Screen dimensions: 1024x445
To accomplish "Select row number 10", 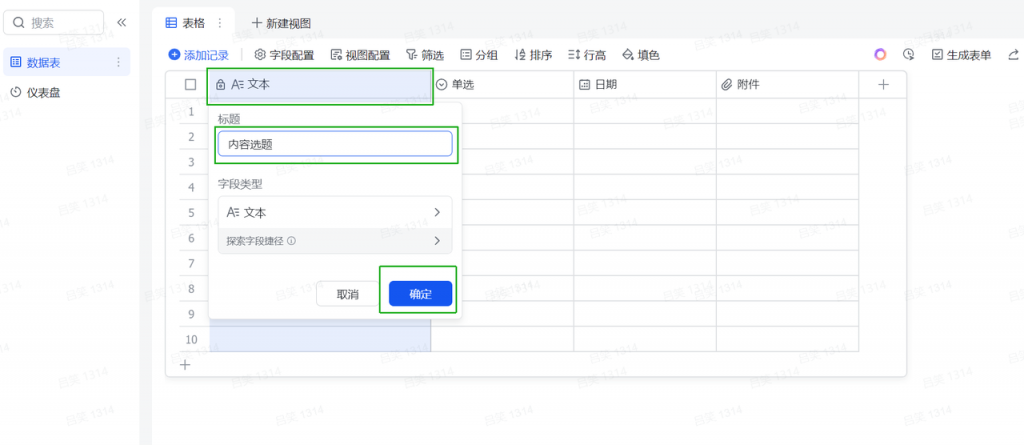I will [191, 339].
